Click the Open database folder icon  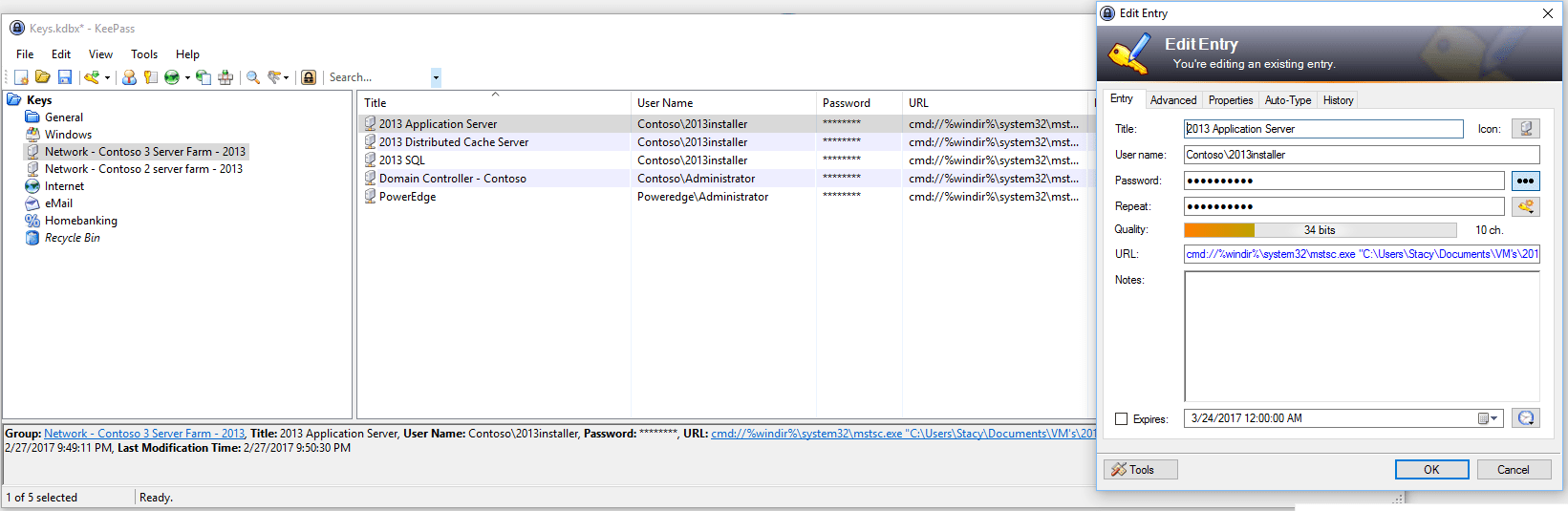(x=43, y=77)
